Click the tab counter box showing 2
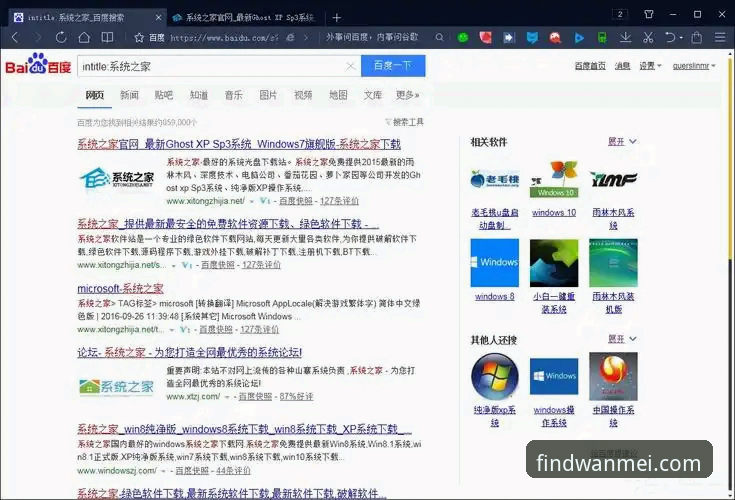The height and width of the screenshot is (500, 735). click(620, 14)
